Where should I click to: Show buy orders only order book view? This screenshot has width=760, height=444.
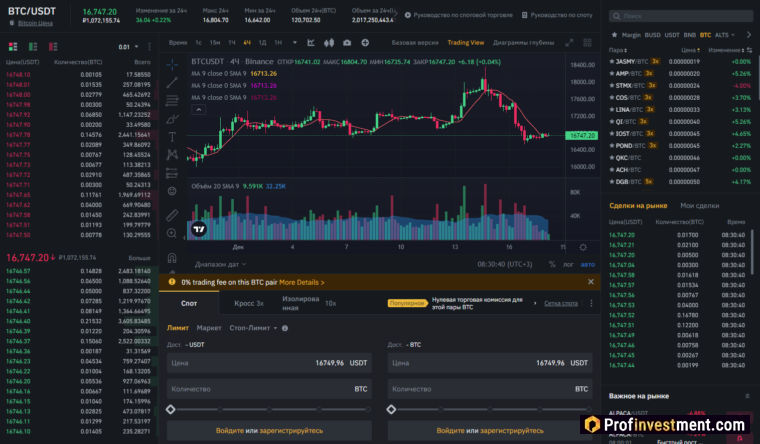pos(33,47)
